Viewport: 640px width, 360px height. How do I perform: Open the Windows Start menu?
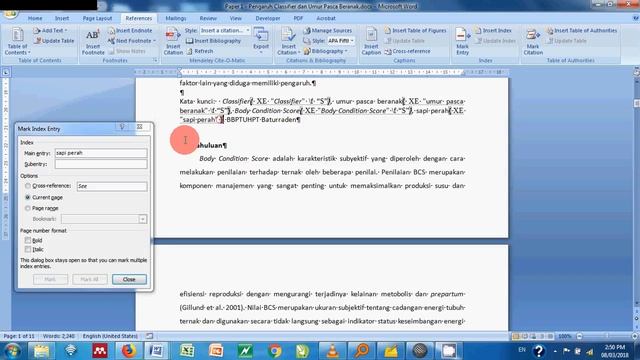tap(12, 351)
